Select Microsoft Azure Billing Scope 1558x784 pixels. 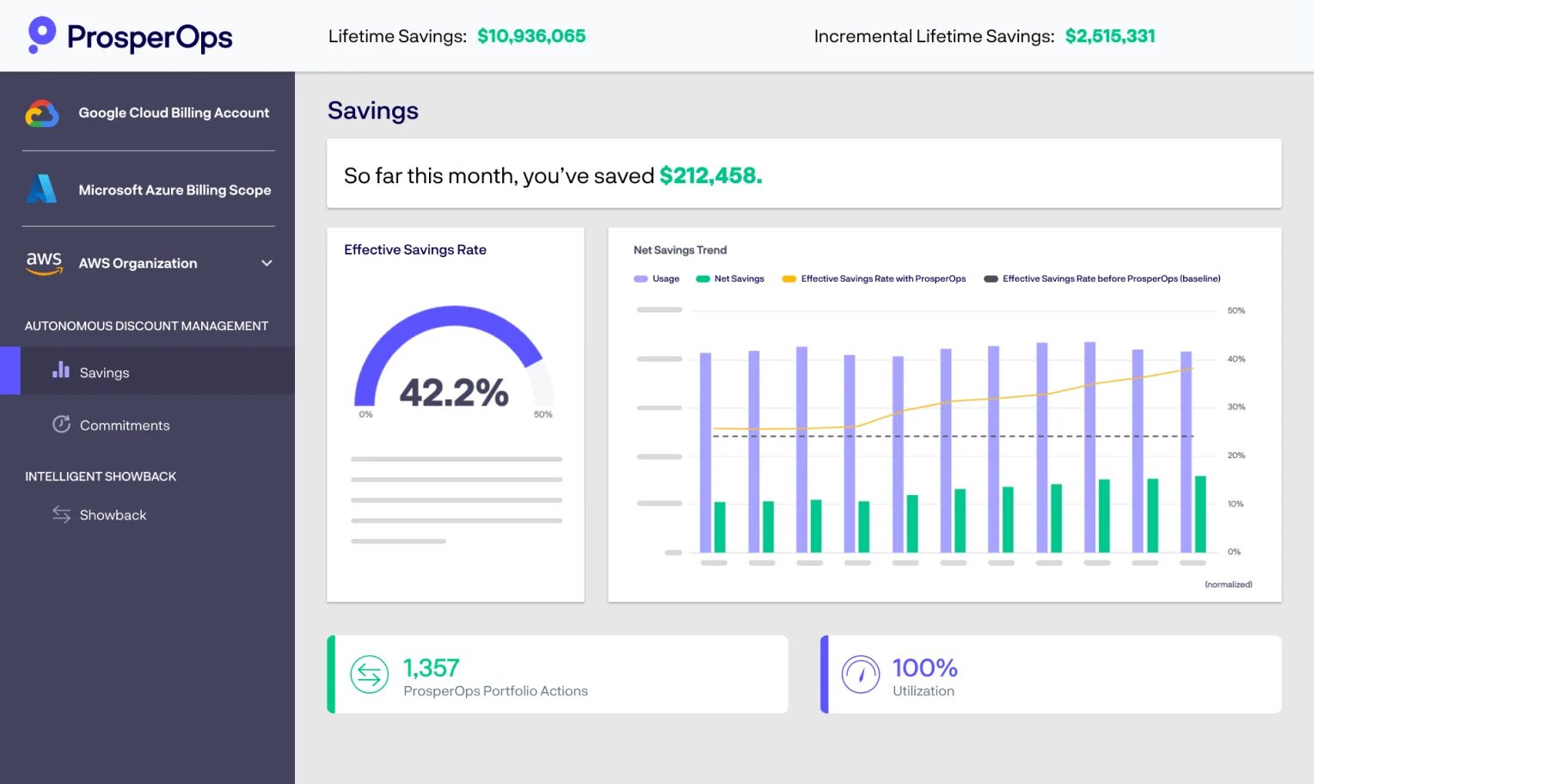tap(175, 190)
